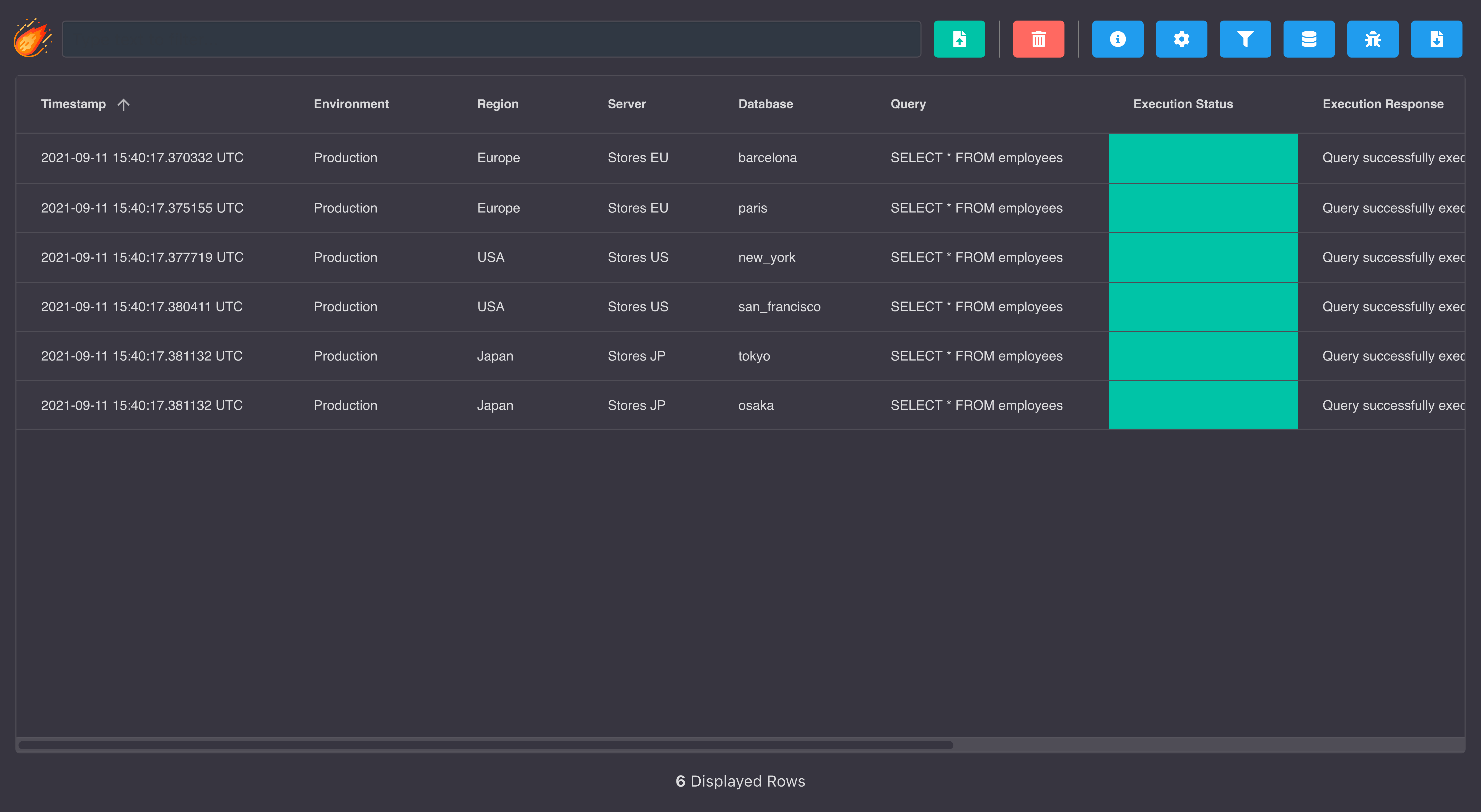Viewport: 1481px width, 812px height.
Task: Click the meteor logo icon
Action: 33,39
